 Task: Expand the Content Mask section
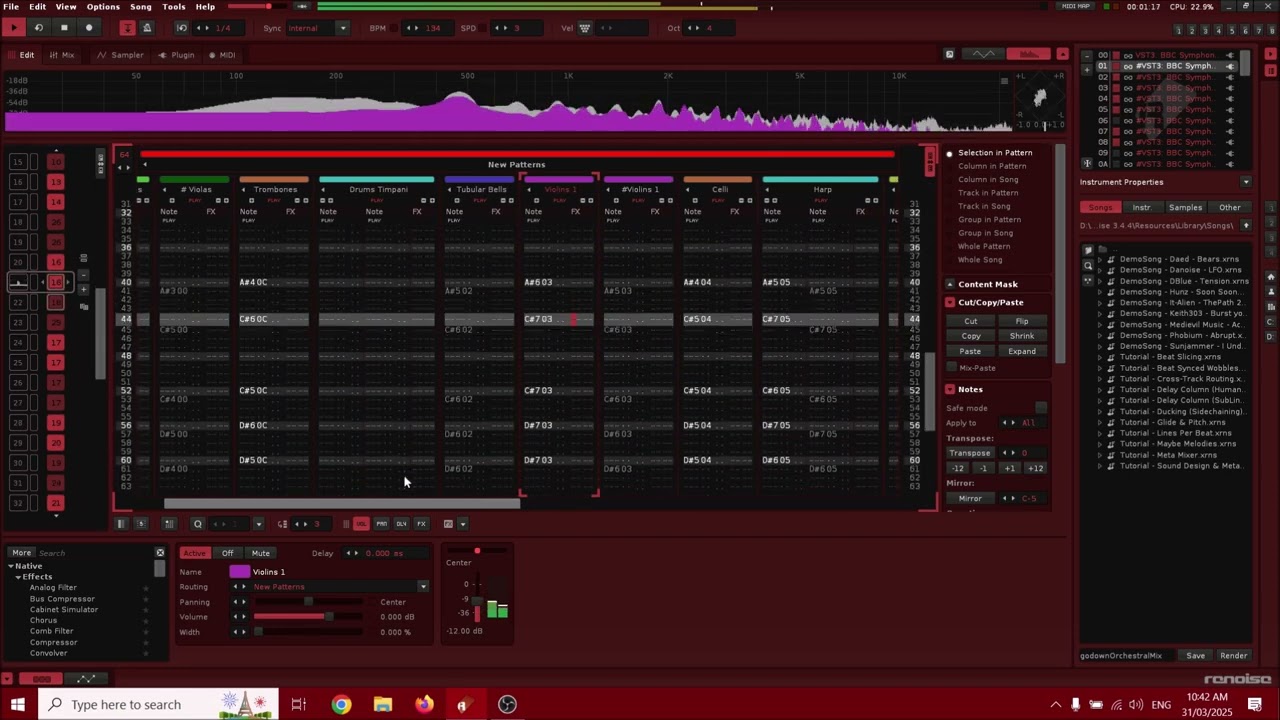951,284
